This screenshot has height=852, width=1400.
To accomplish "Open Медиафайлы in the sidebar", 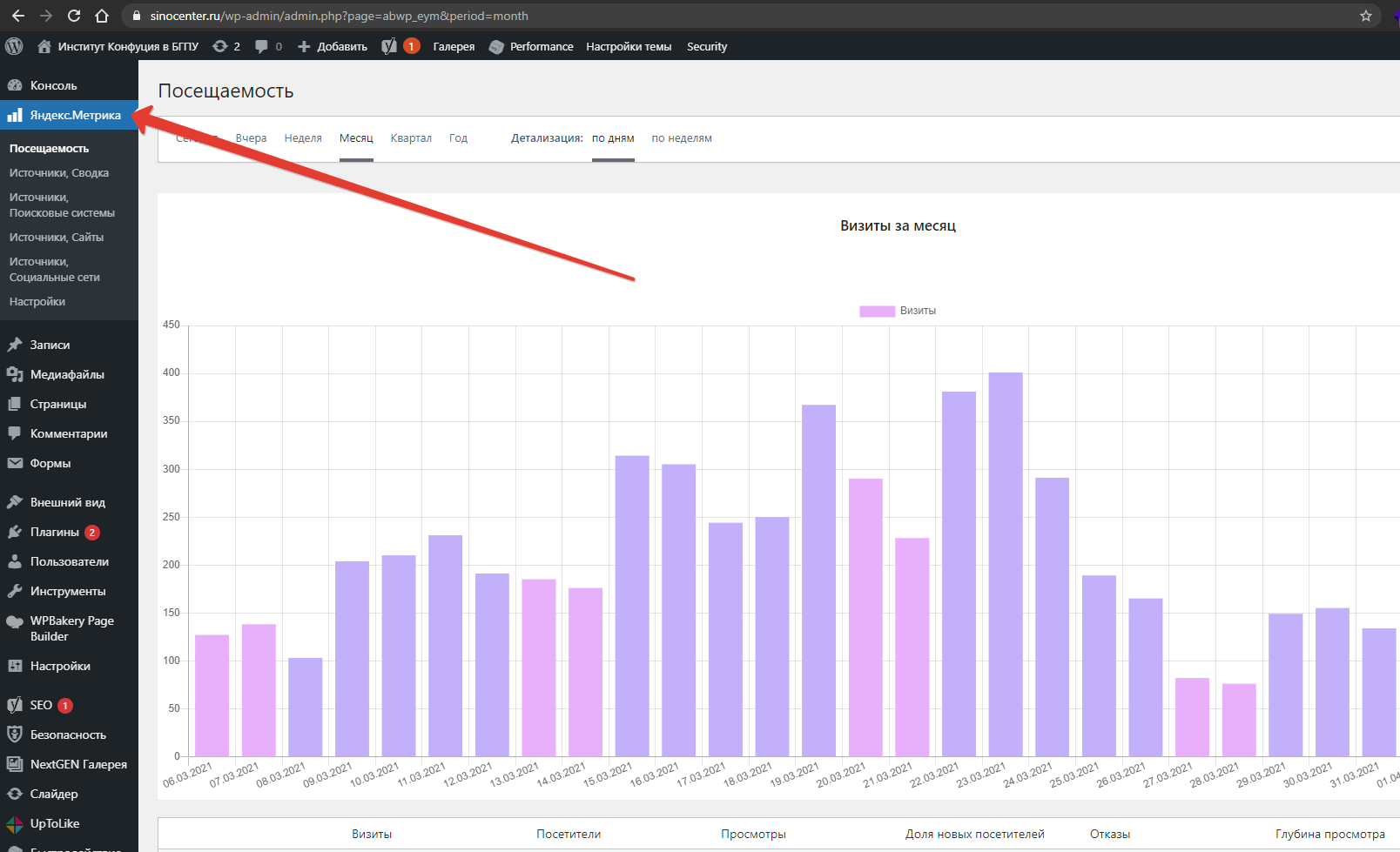I will click(67, 374).
